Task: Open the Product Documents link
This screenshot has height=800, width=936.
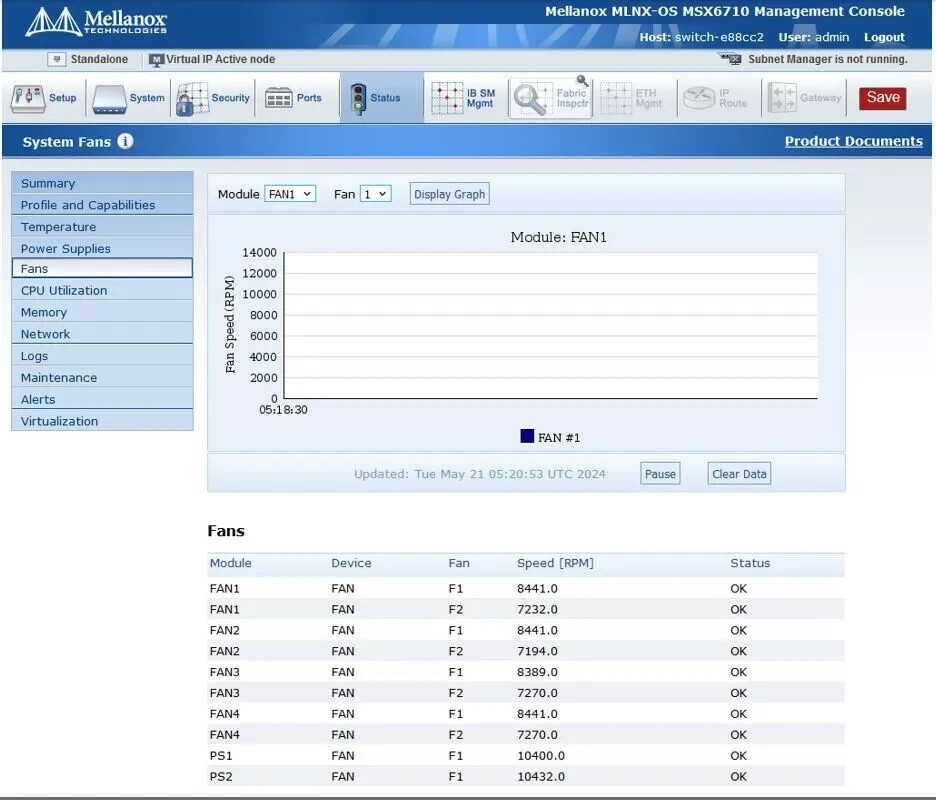Action: [x=854, y=141]
